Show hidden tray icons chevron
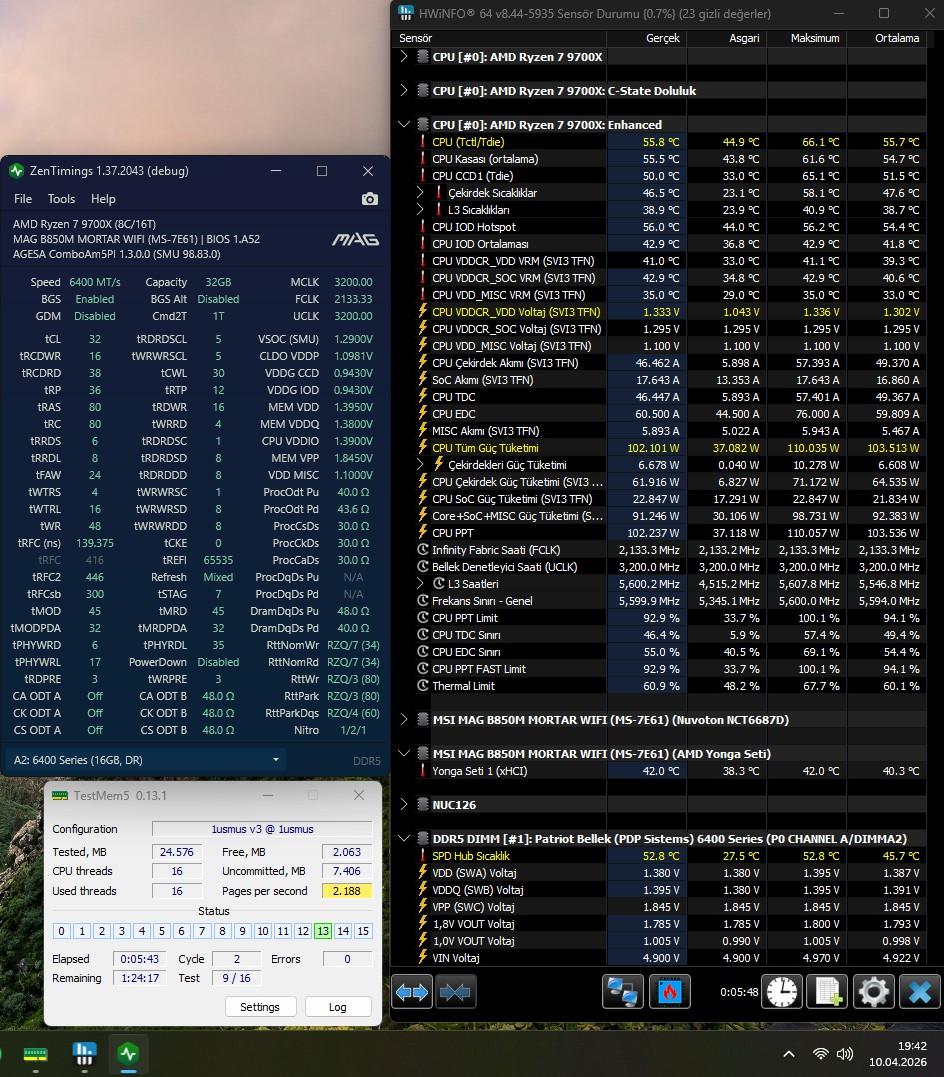This screenshot has width=944, height=1077. [x=789, y=1054]
